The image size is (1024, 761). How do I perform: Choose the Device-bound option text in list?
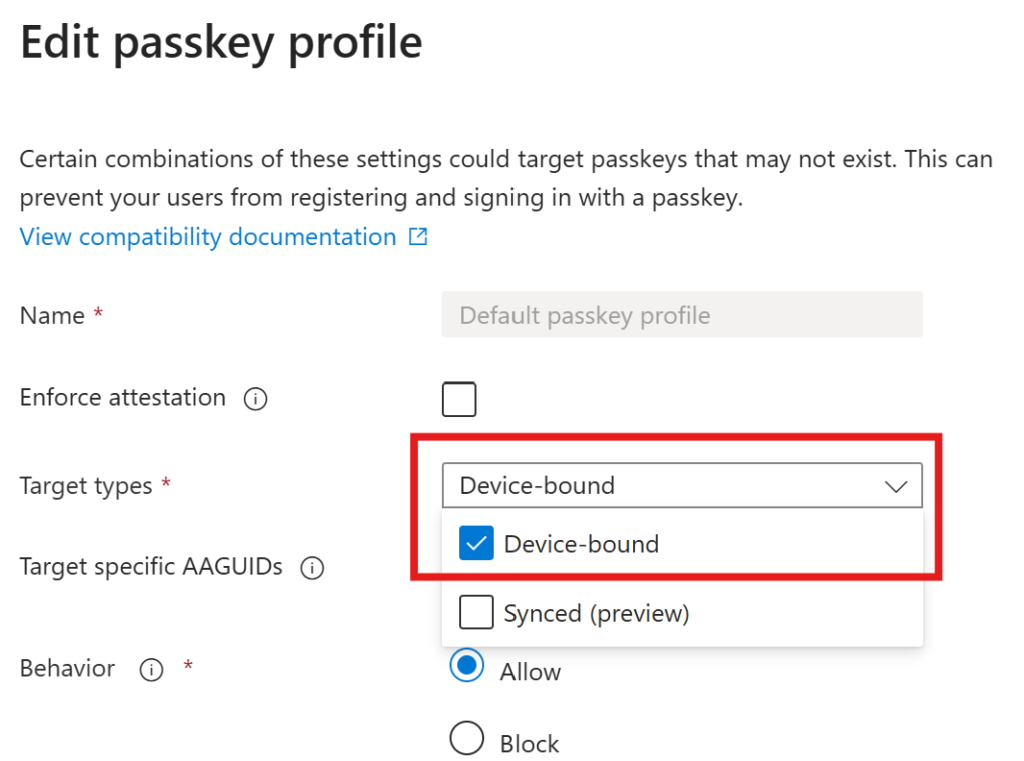click(x=581, y=544)
